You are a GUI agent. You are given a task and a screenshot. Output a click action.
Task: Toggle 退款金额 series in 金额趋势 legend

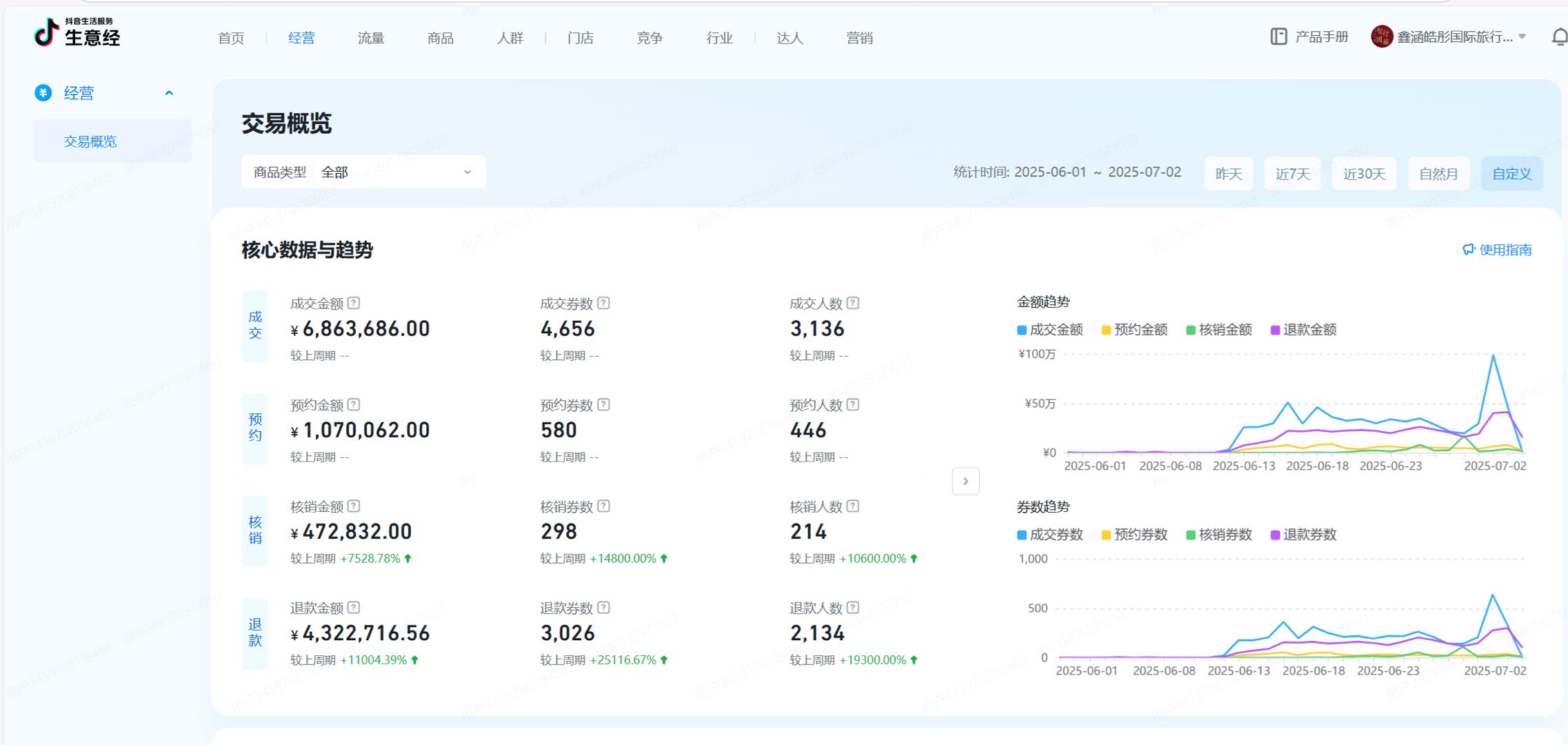click(1303, 330)
